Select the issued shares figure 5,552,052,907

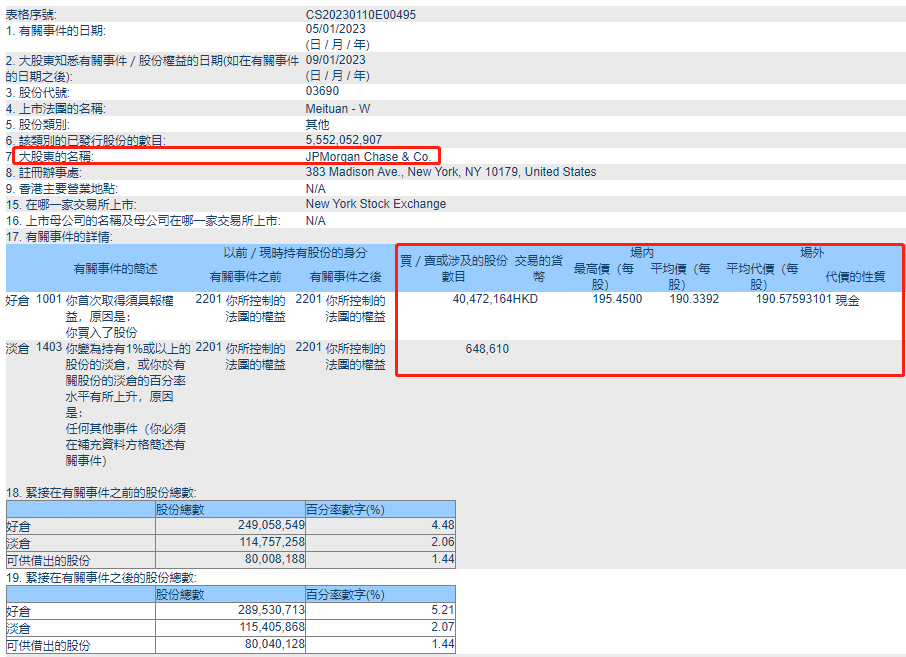click(343, 140)
